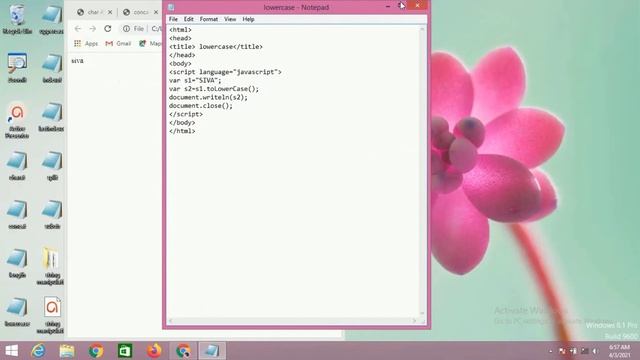Open Apps shortcut in Chrome bookmarks bar
Viewport: 640px width, 360px height.
point(86,43)
